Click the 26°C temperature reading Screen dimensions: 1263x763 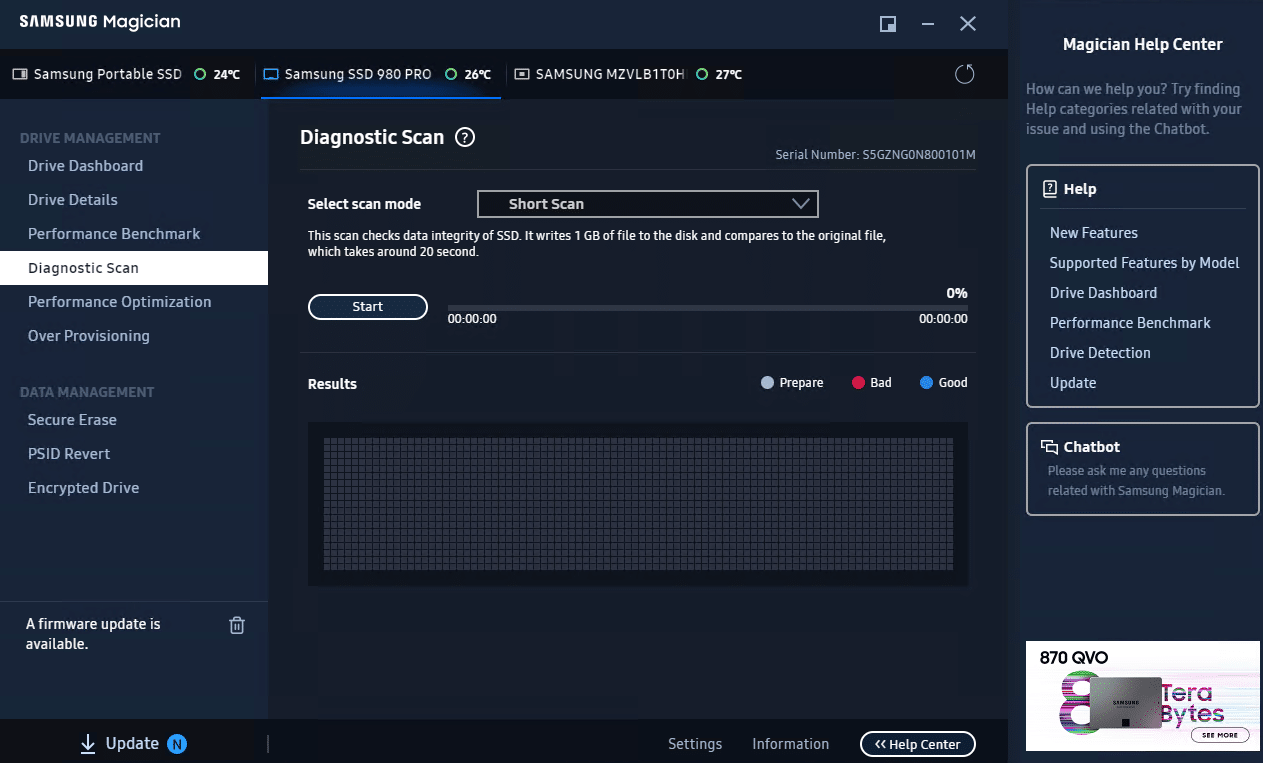point(478,74)
